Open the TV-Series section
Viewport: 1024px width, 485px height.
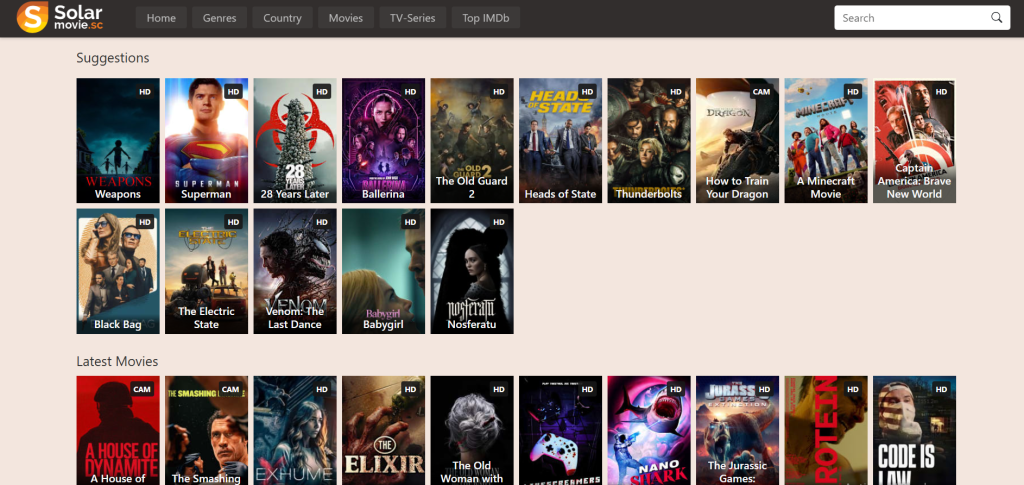tap(413, 18)
